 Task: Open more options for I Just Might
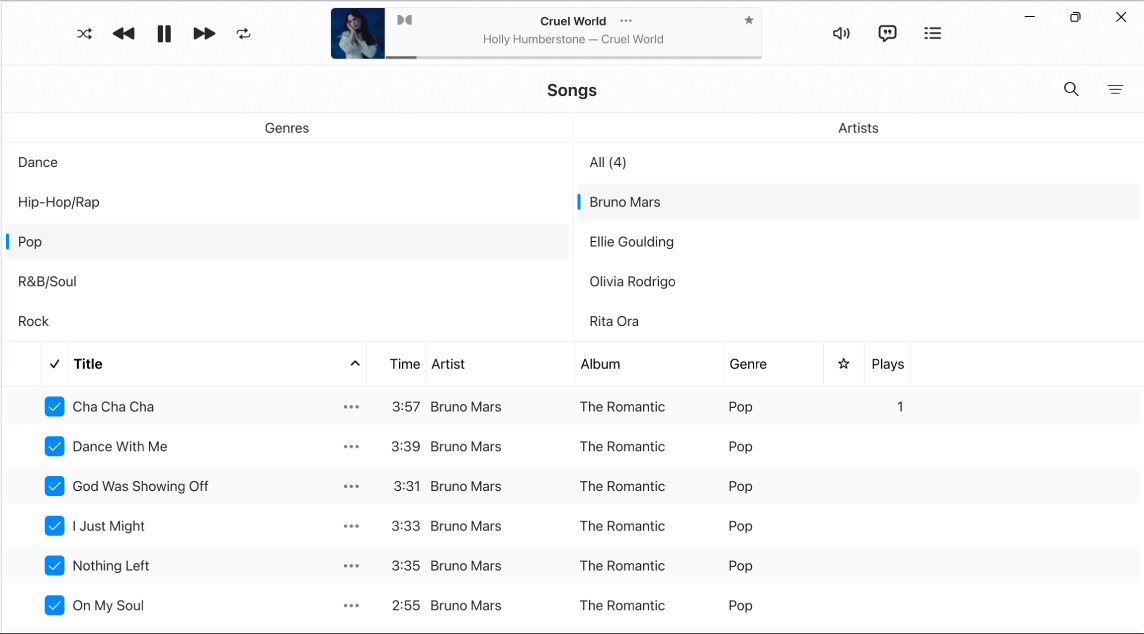352,526
